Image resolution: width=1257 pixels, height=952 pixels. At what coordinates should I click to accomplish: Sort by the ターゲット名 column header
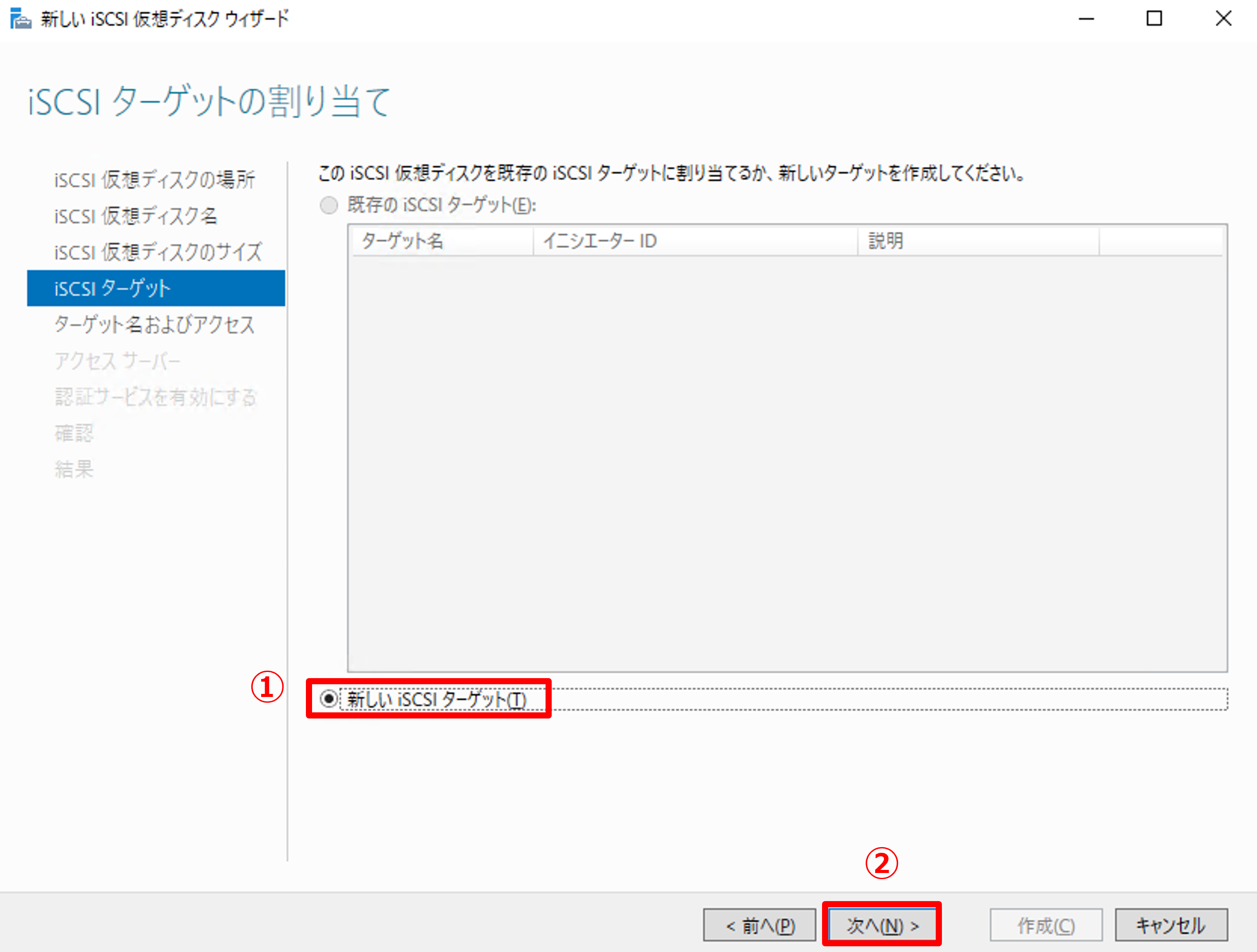tap(443, 241)
